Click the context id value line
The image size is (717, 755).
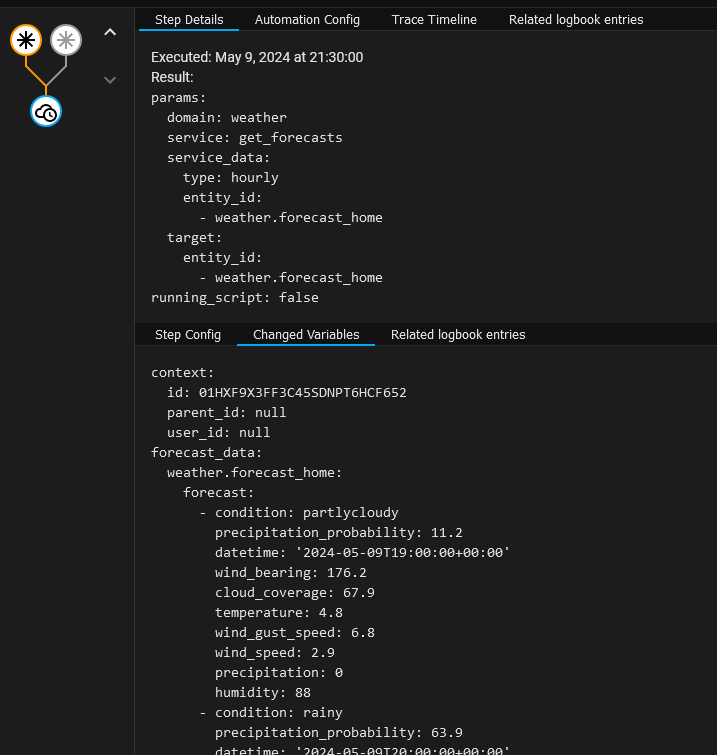coord(286,392)
